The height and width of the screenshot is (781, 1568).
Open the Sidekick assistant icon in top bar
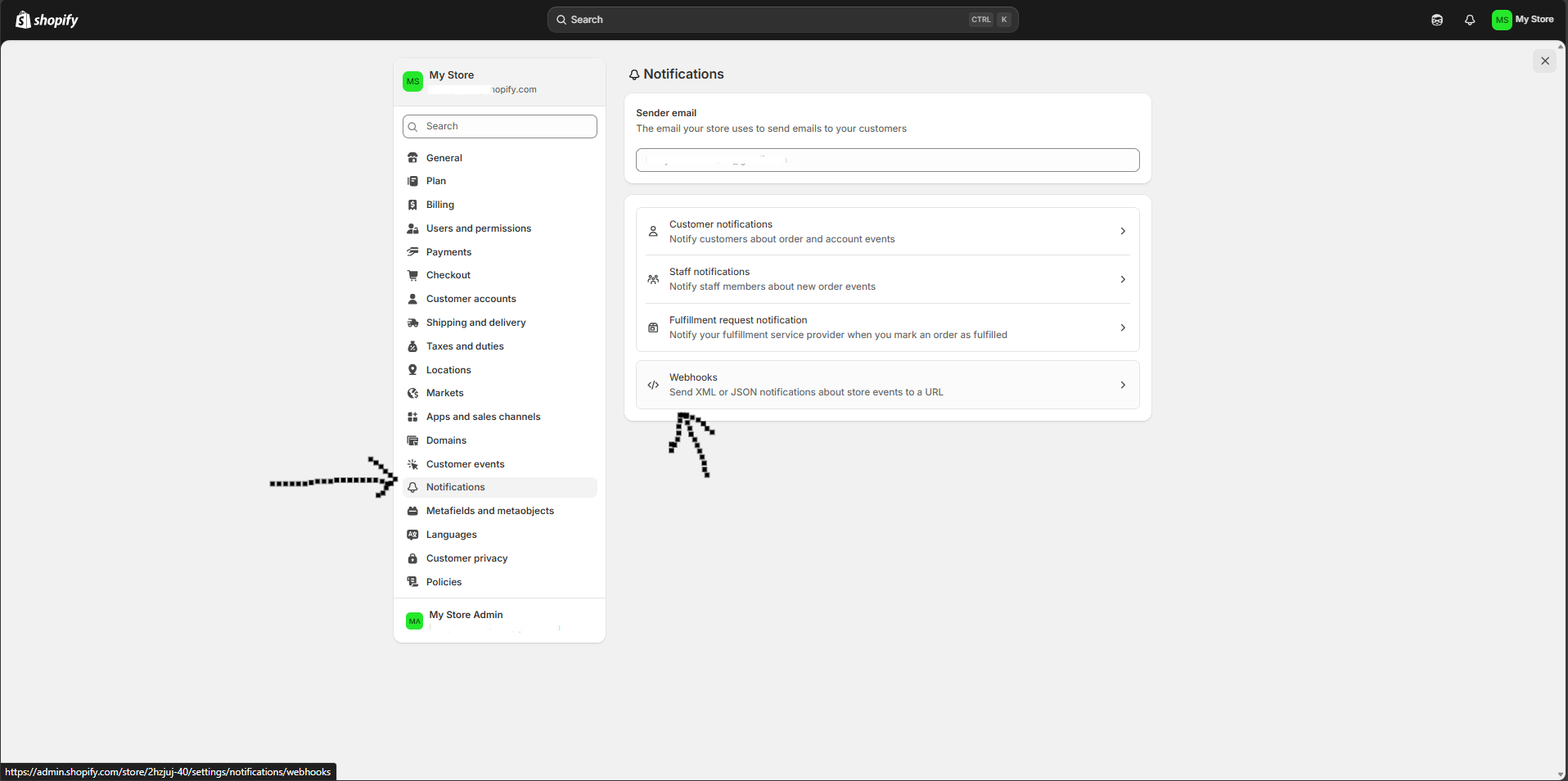(1437, 20)
